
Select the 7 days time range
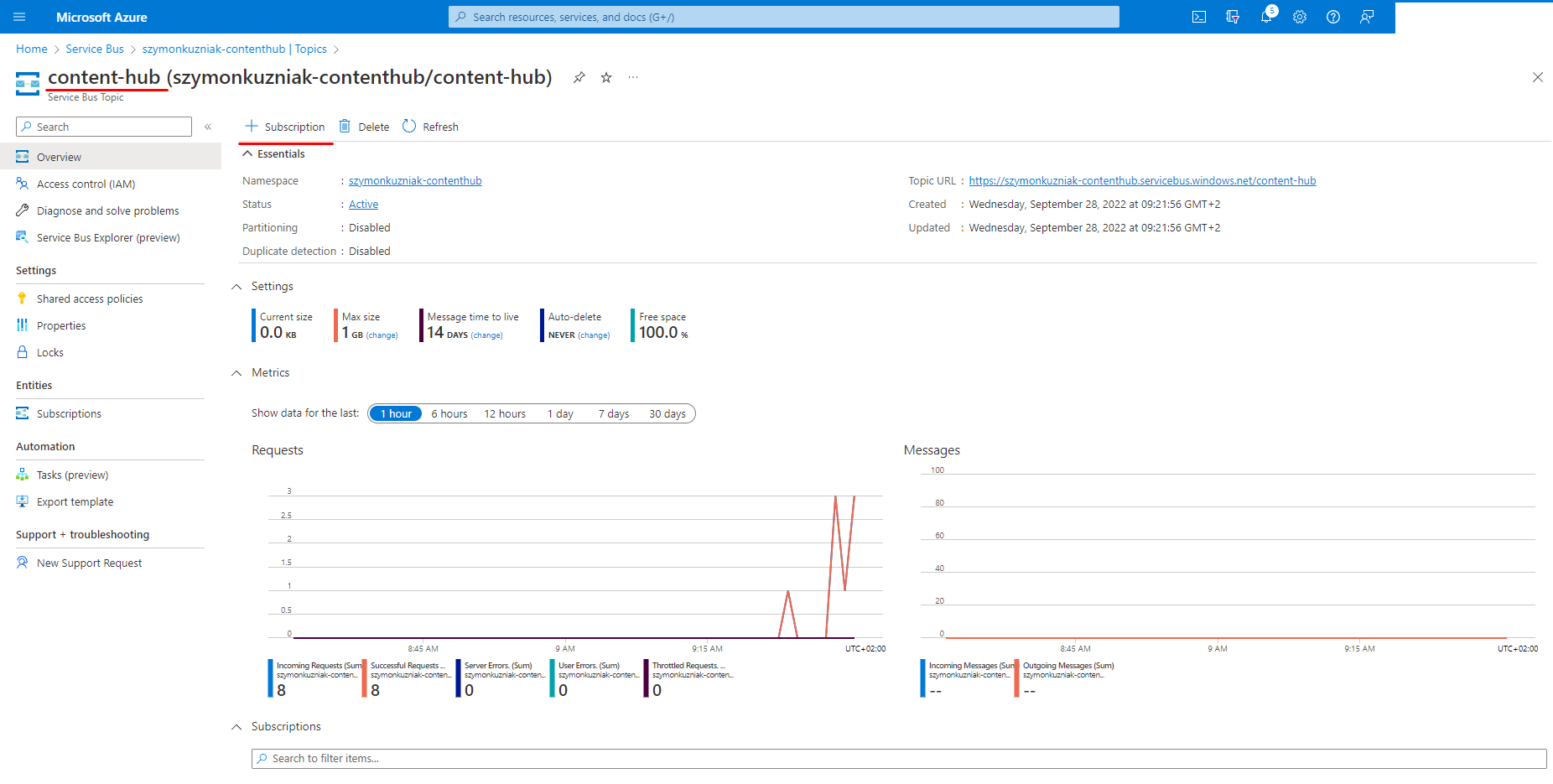point(614,413)
